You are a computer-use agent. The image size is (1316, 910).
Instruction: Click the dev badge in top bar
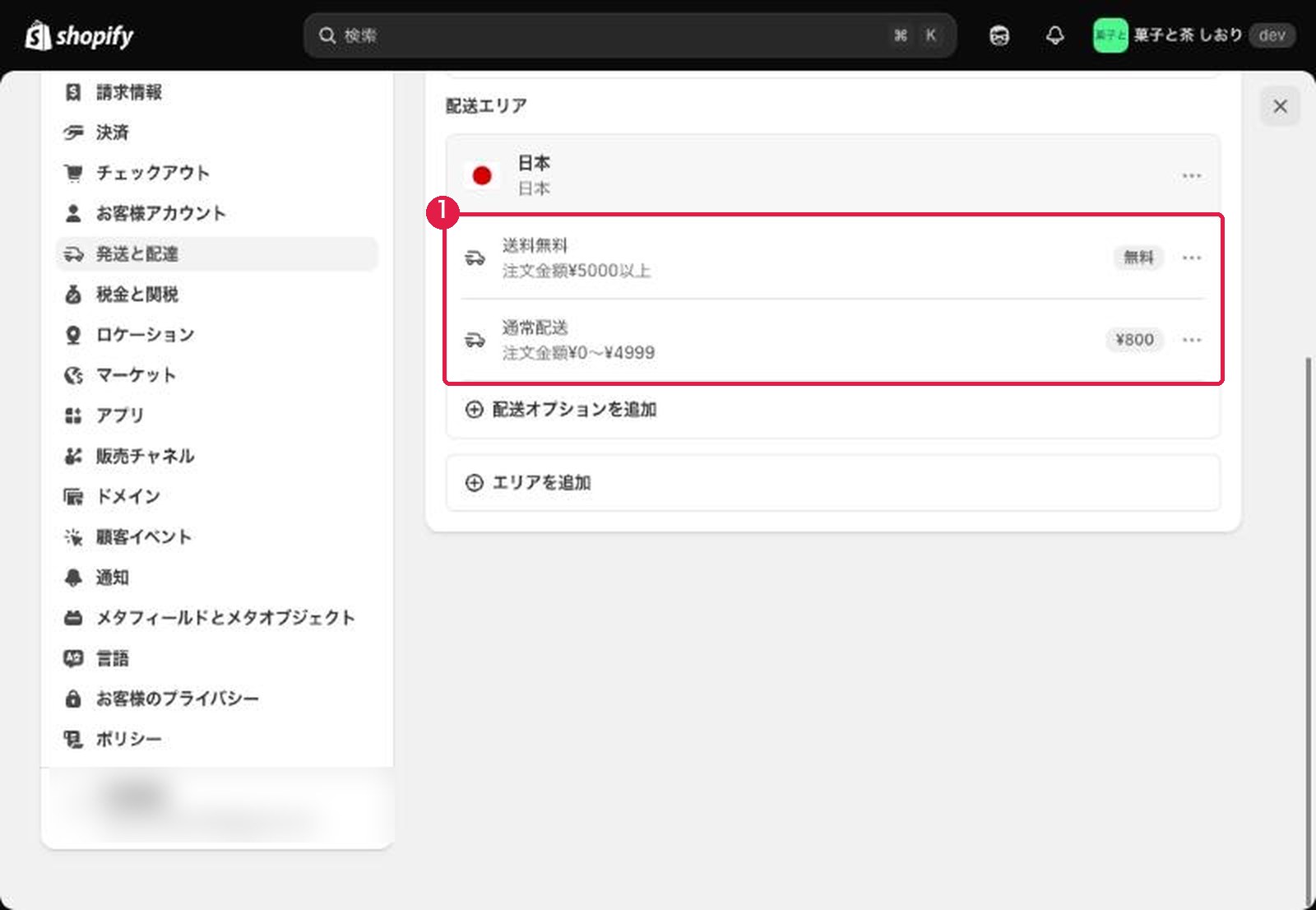tap(1272, 35)
